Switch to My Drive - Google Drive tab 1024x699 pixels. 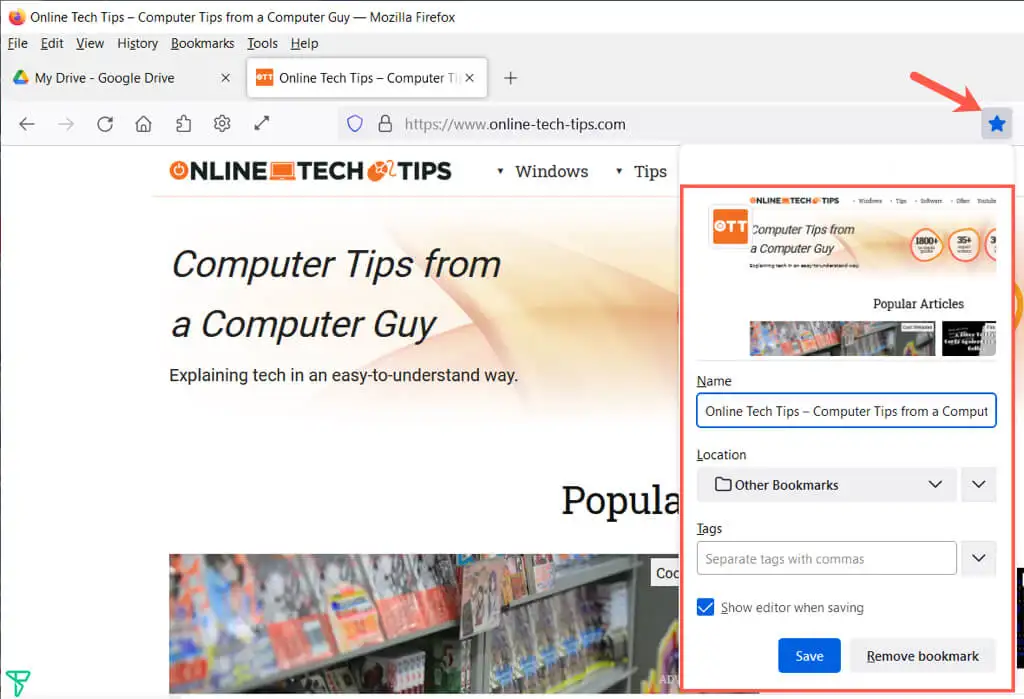[105, 78]
